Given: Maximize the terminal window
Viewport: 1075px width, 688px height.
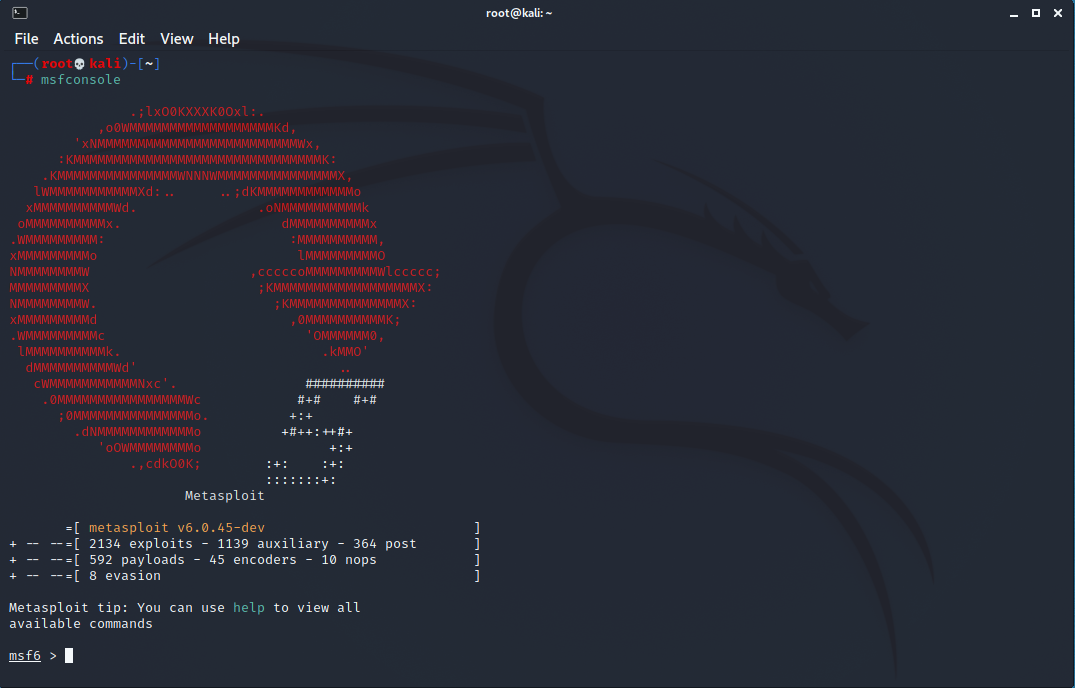Looking at the screenshot, I should click(1036, 13).
